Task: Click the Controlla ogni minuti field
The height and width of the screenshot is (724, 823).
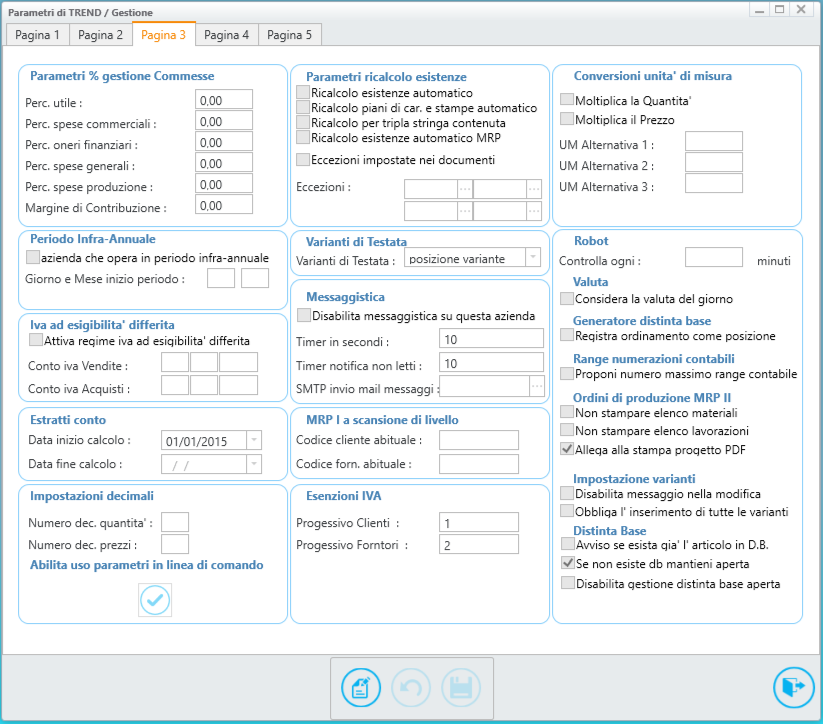Action: coord(714,257)
